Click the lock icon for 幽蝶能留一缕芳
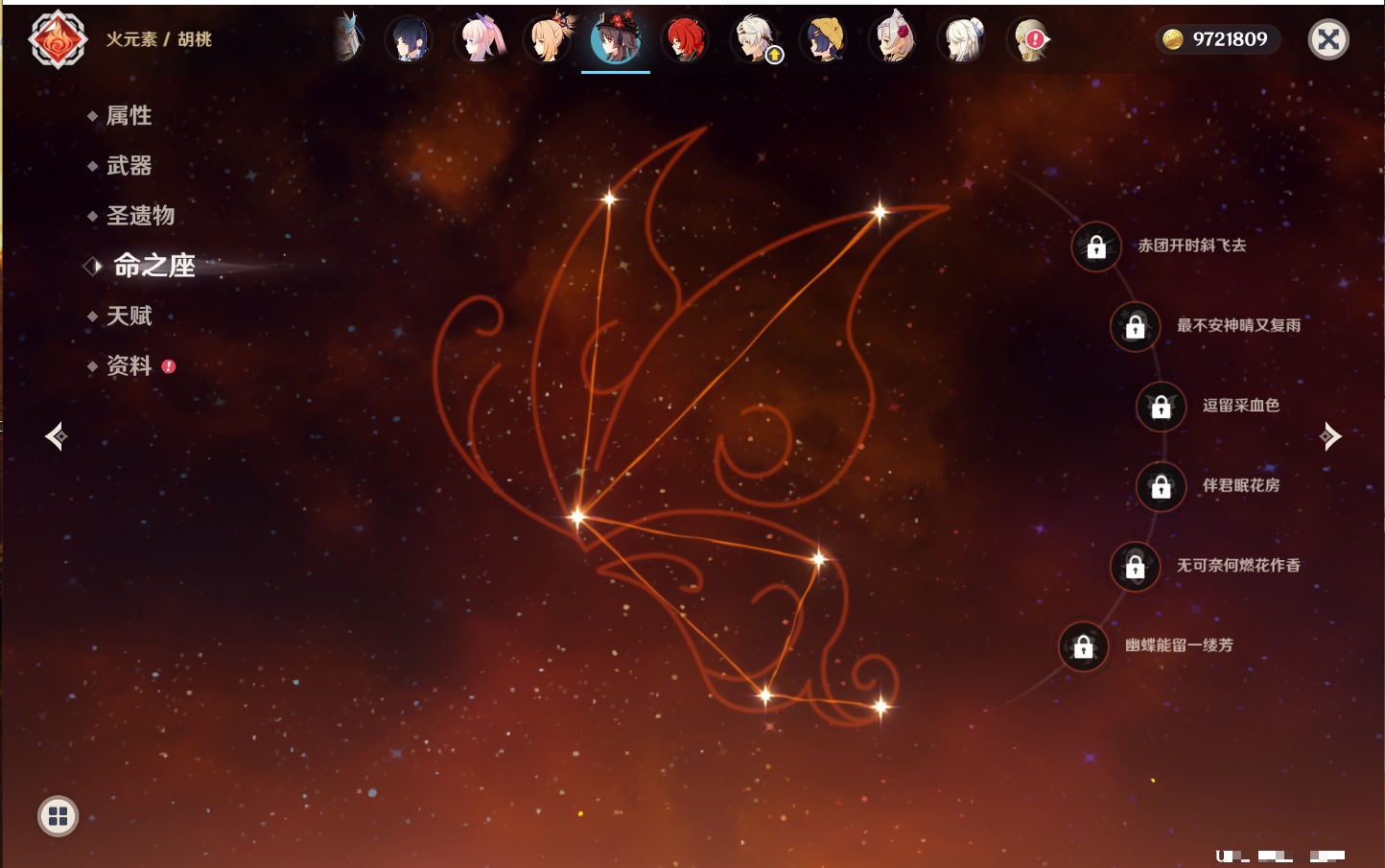The image size is (1385, 868). tap(1084, 646)
